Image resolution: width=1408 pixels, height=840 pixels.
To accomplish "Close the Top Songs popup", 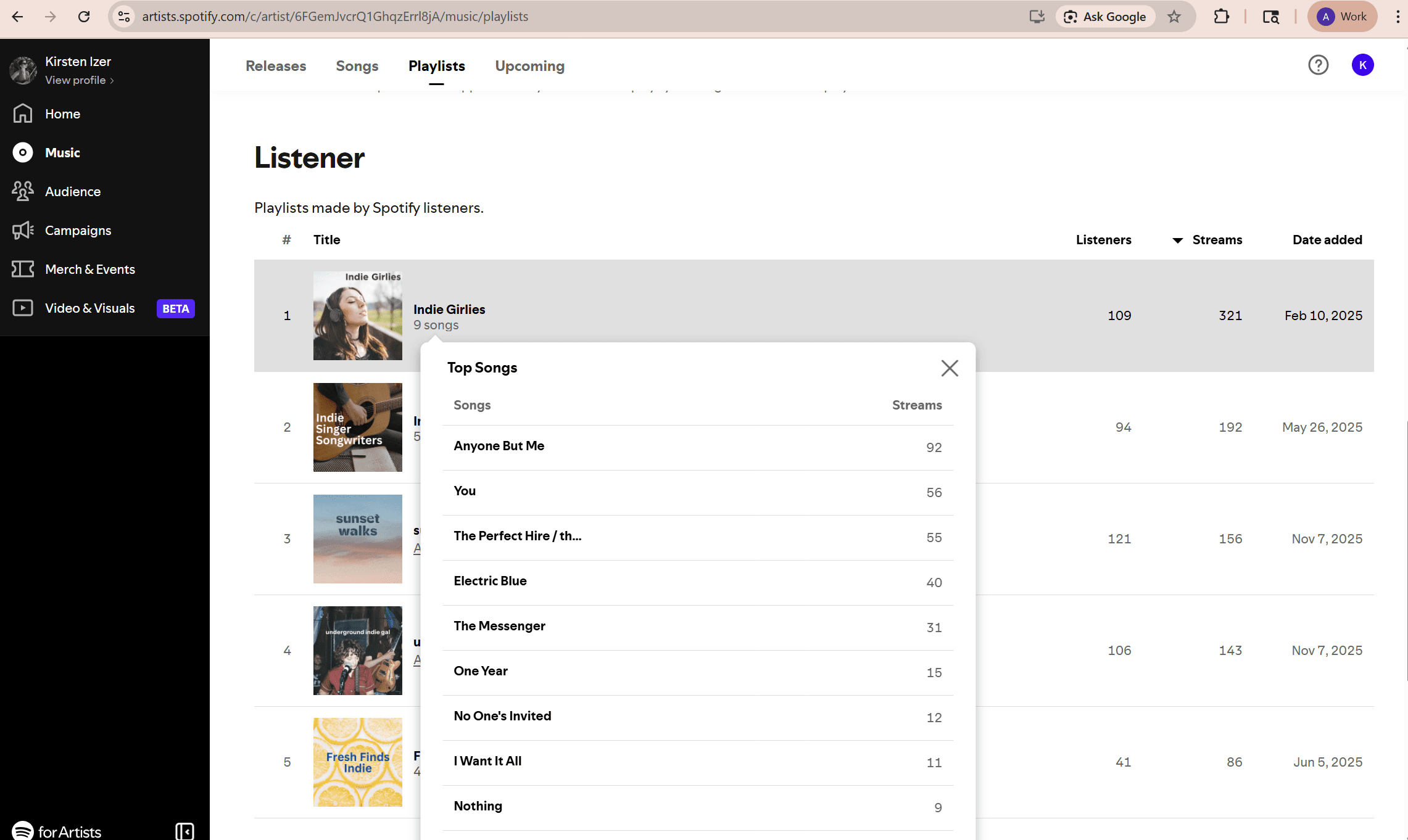I will pyautogui.click(x=949, y=368).
